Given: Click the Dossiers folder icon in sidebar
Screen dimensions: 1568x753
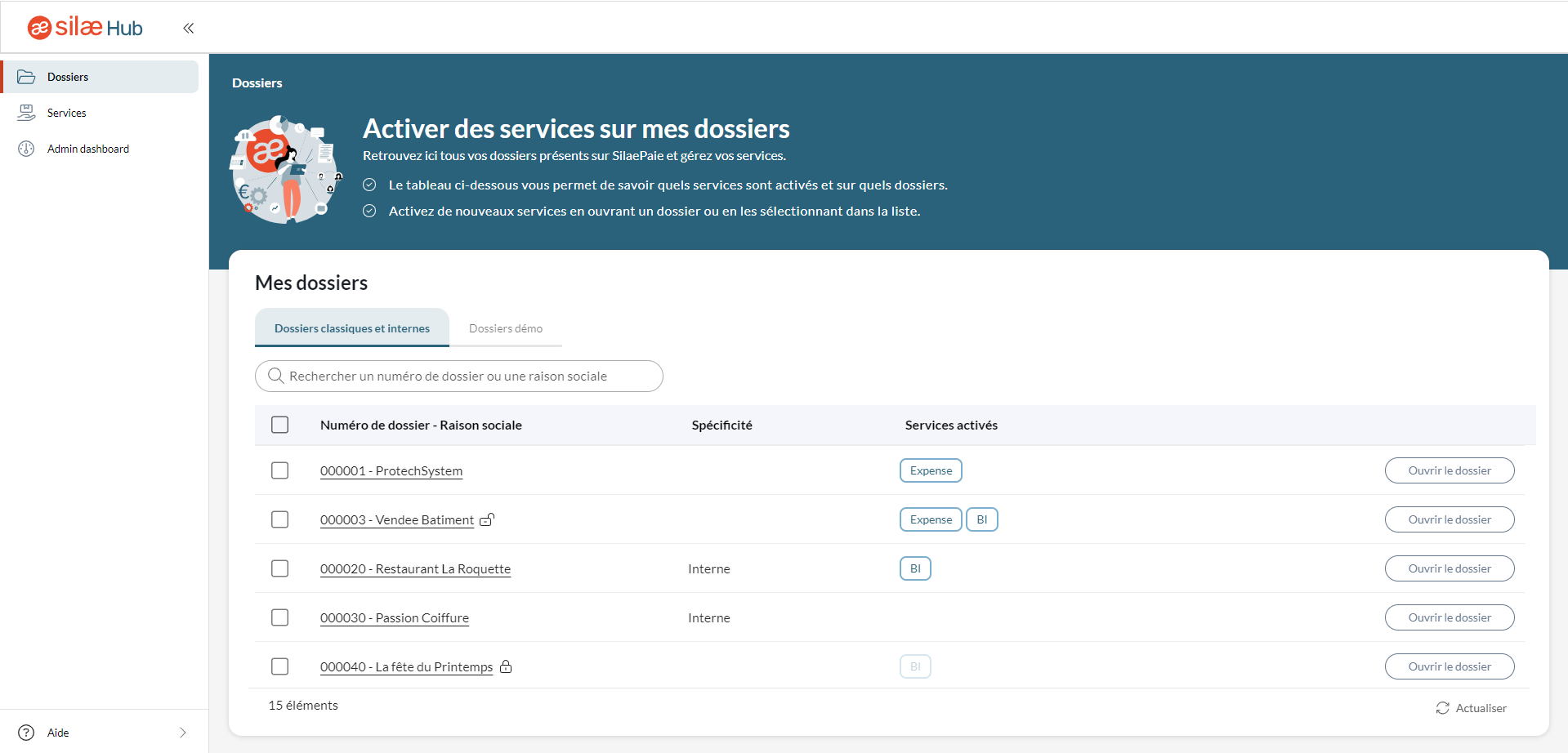Looking at the screenshot, I should (26, 77).
